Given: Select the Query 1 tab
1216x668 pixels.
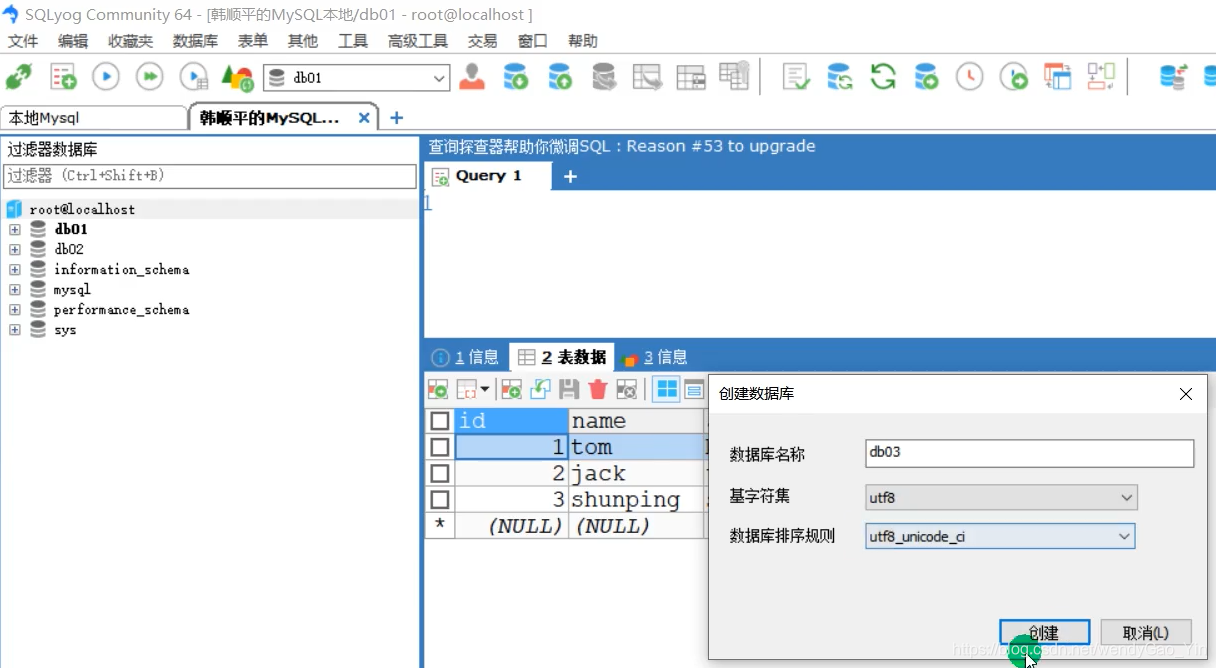Looking at the screenshot, I should pyautogui.click(x=489, y=176).
